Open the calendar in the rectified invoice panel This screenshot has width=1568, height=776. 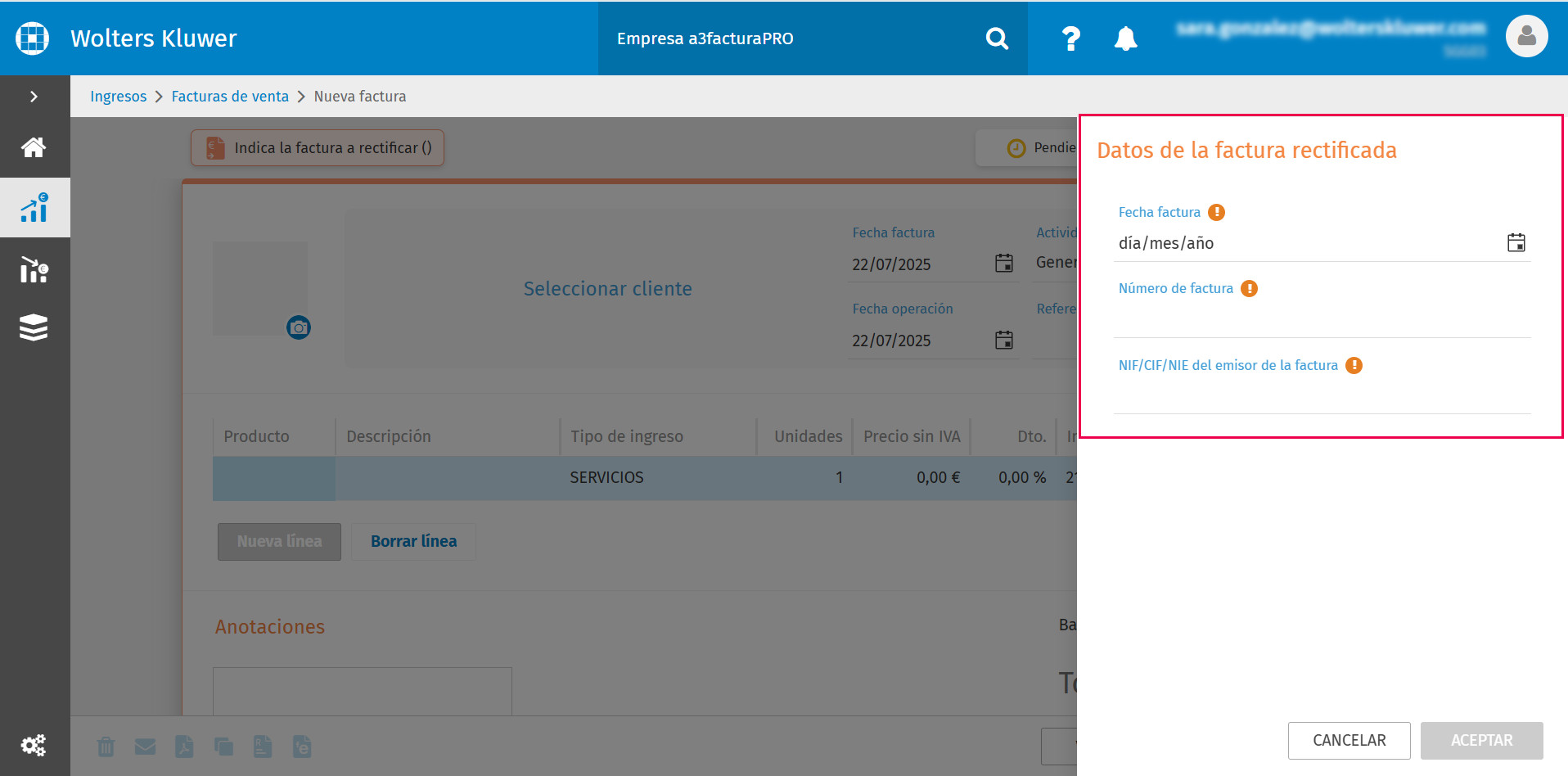1516,242
